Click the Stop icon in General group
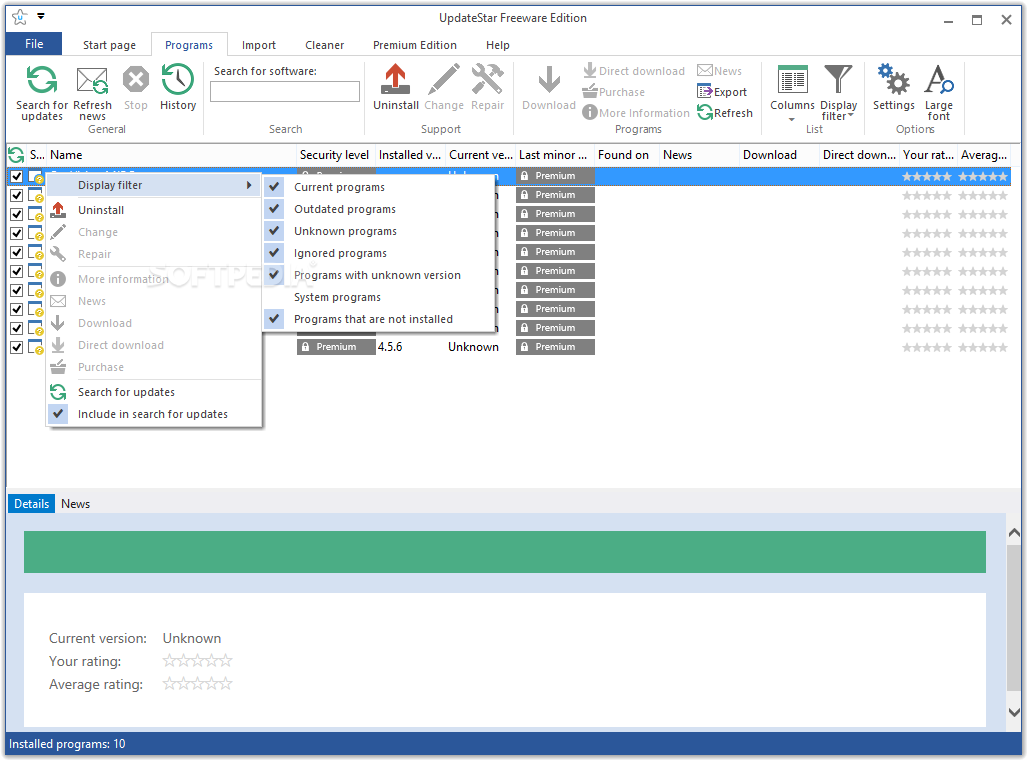 136,81
